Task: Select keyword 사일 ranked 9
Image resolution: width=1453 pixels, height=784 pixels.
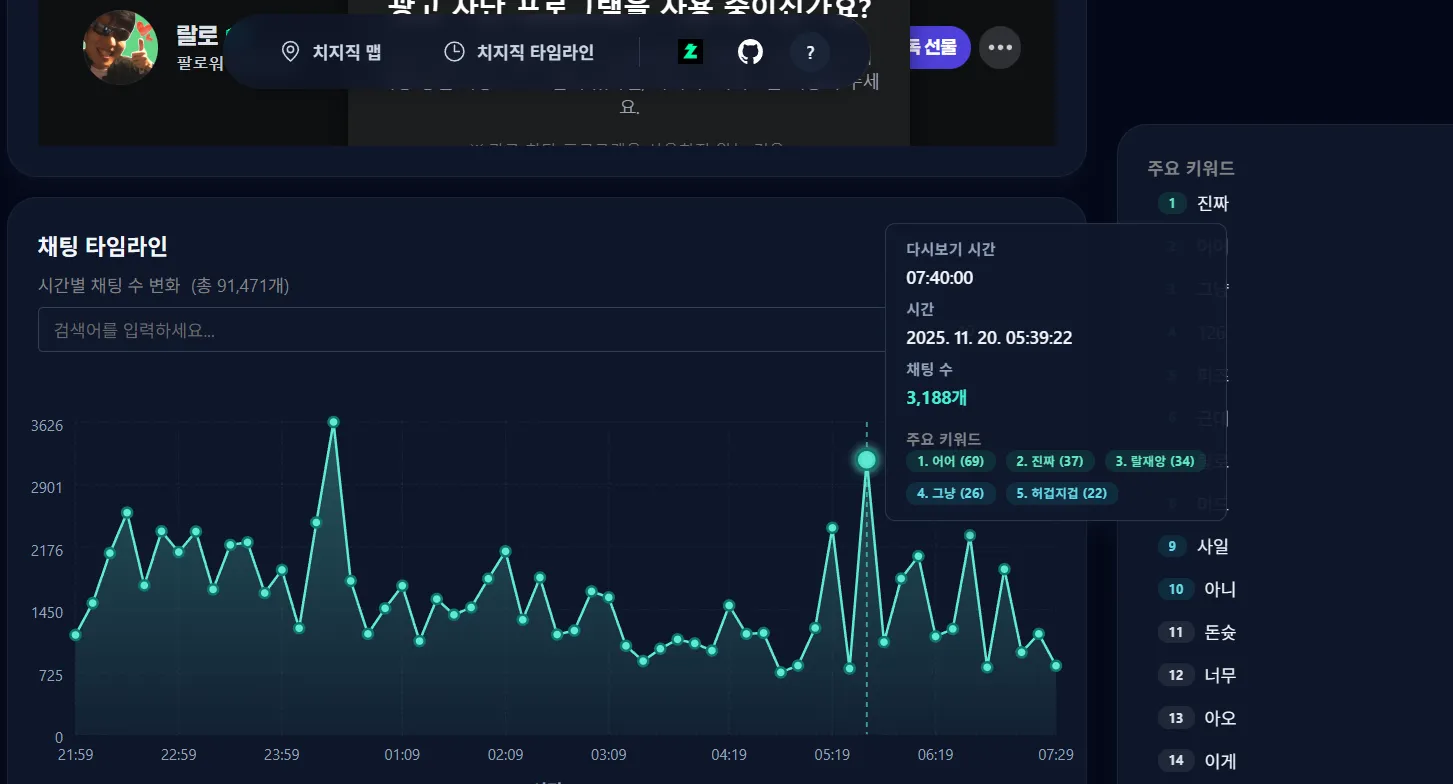Action: [x=1212, y=546]
